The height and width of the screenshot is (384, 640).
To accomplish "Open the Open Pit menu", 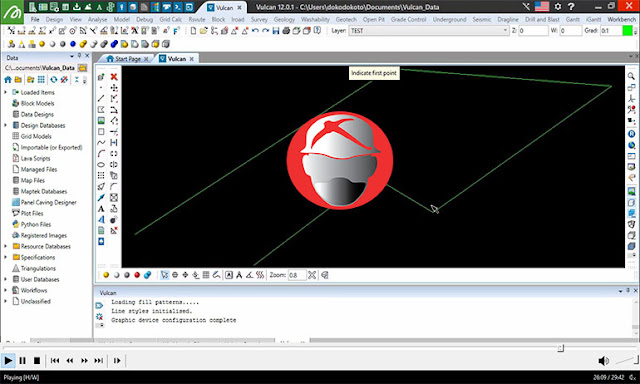I will [373, 19].
